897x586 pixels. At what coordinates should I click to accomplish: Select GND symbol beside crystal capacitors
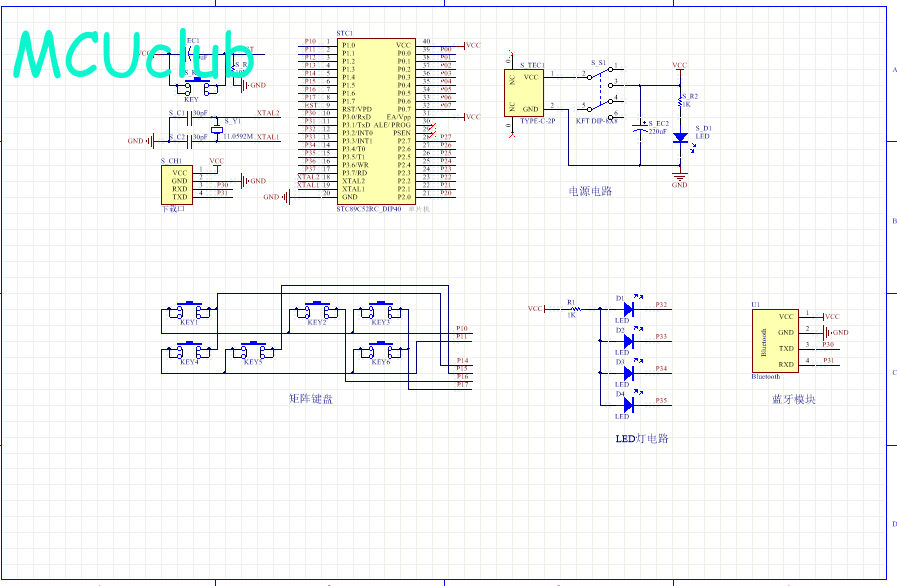point(141,141)
